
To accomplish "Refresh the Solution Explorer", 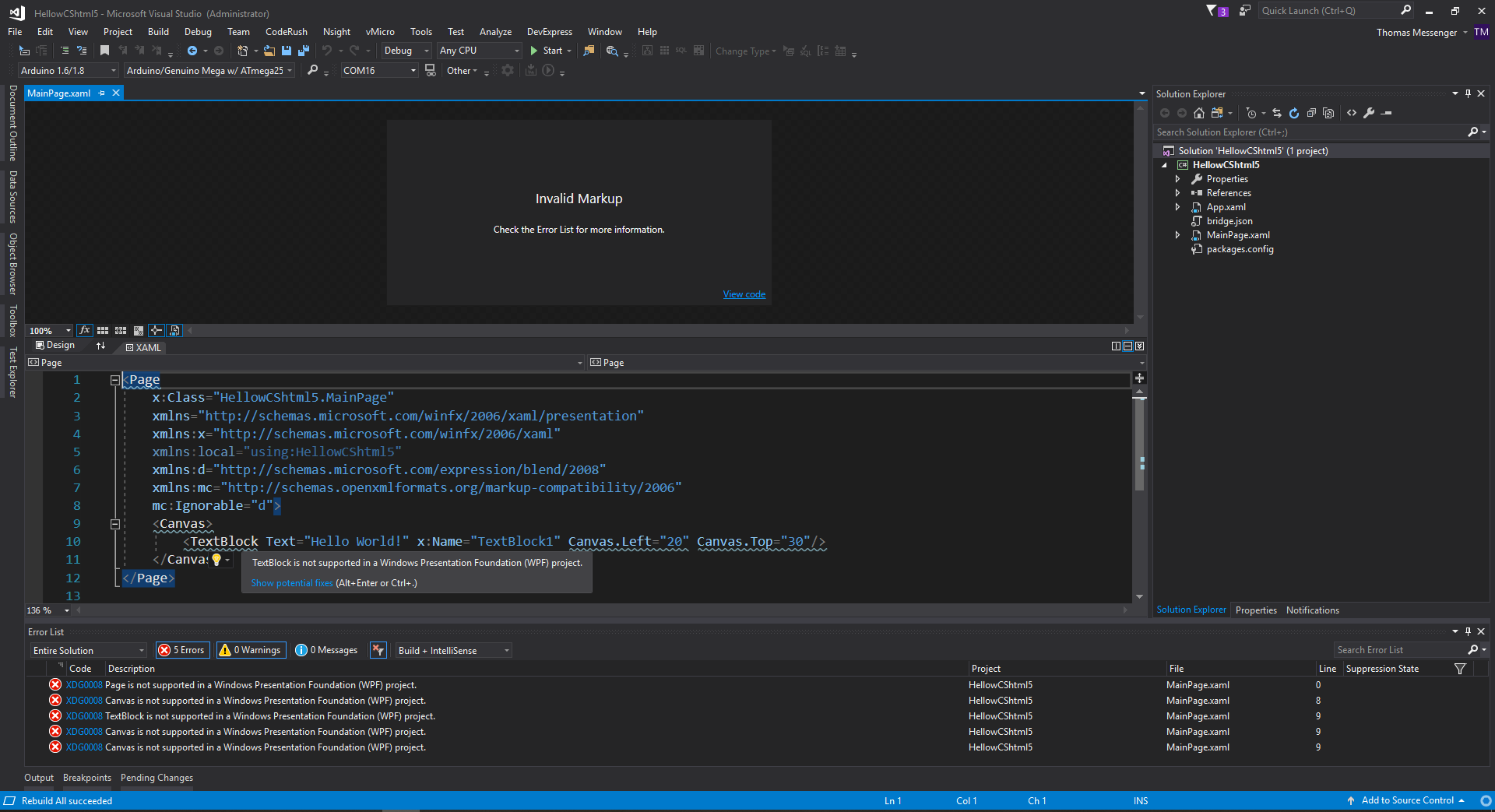I will [1294, 113].
